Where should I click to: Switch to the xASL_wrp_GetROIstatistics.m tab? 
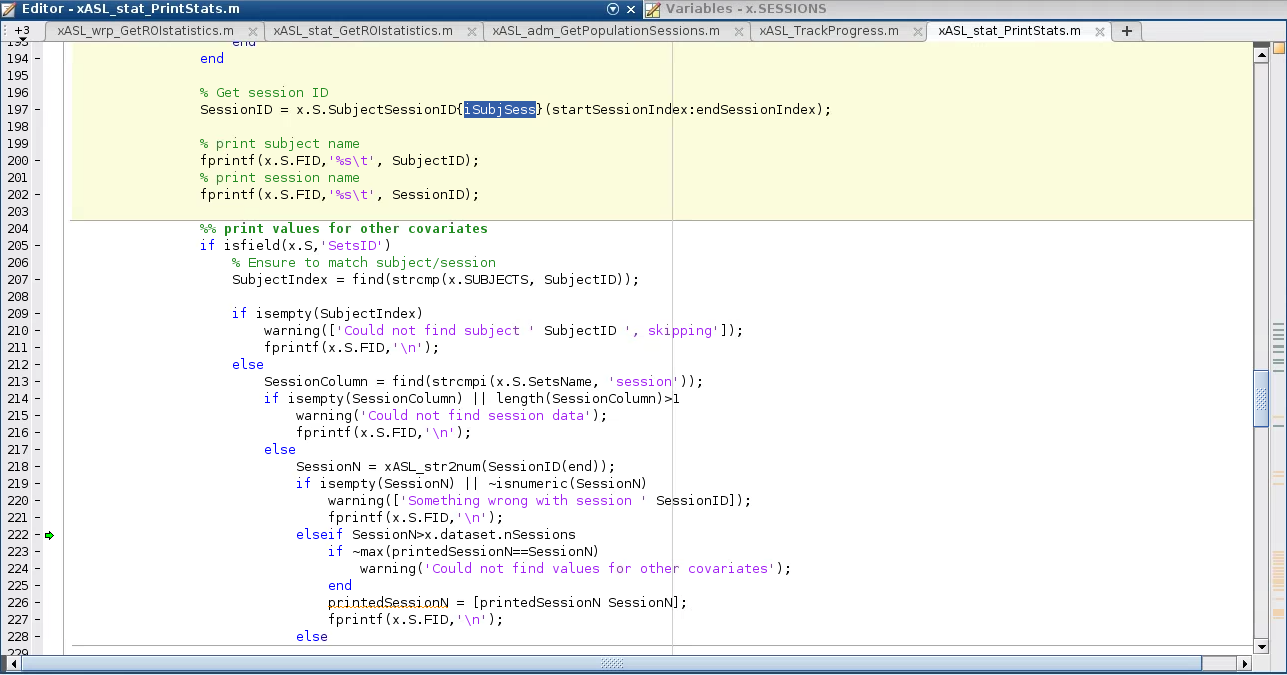pos(145,31)
